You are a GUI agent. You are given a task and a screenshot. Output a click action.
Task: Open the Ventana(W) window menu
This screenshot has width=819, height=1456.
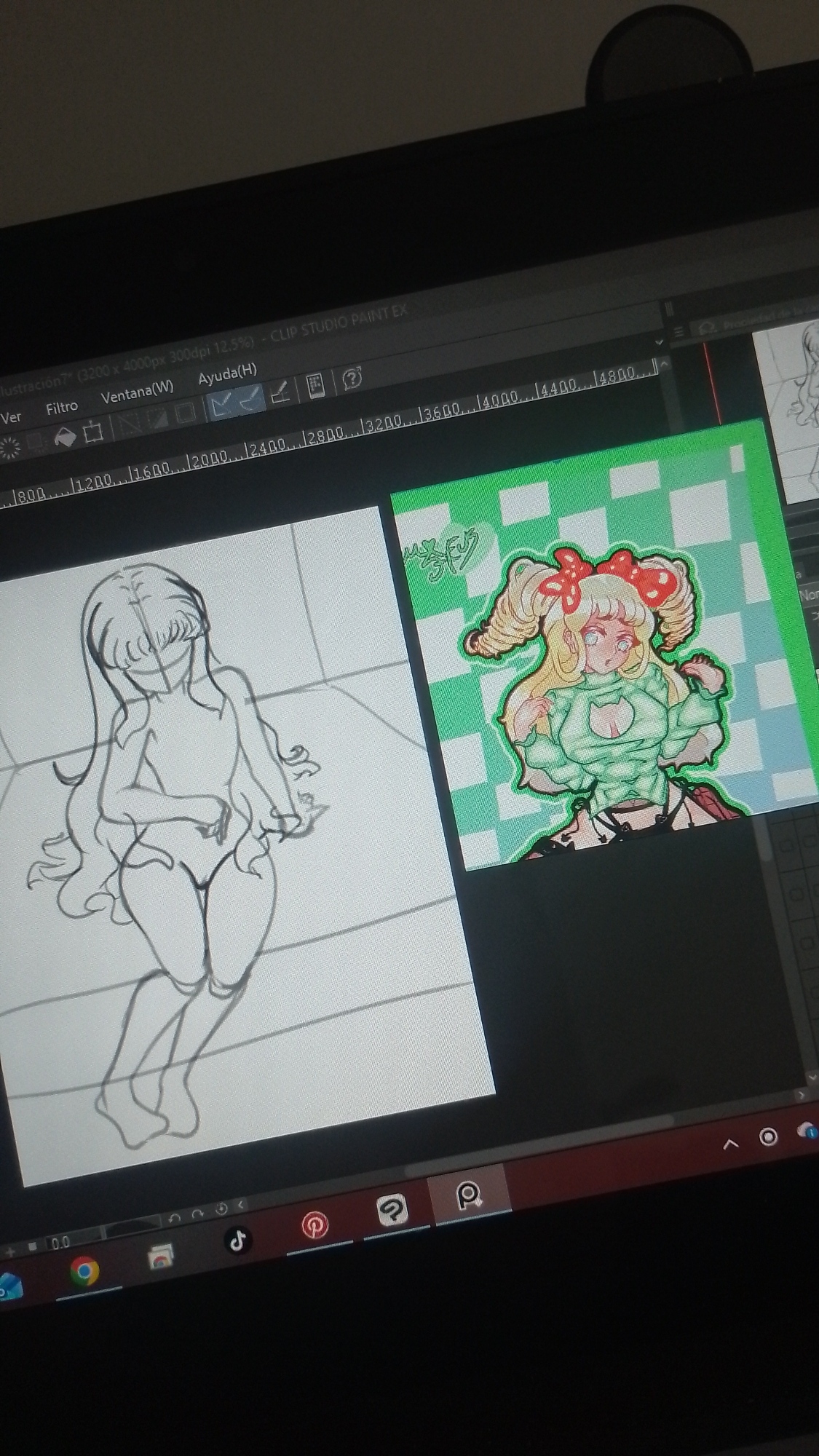137,391
